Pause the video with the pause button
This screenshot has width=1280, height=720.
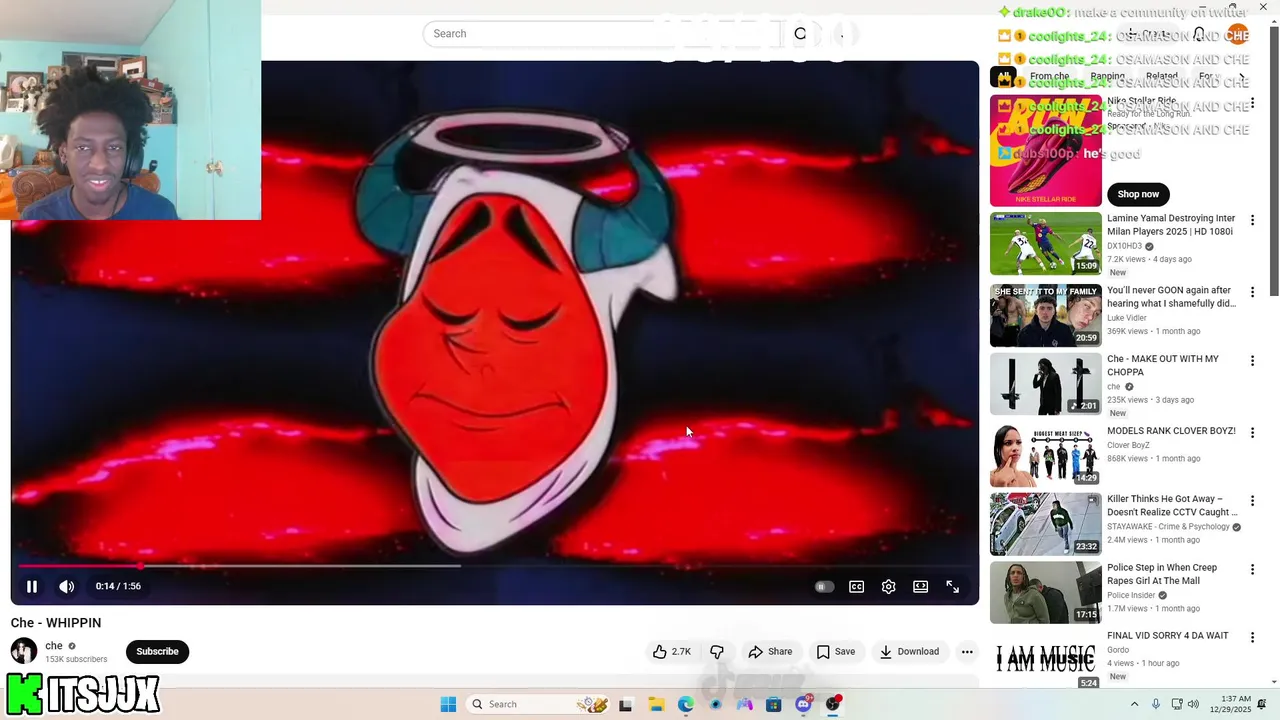tap(32, 587)
